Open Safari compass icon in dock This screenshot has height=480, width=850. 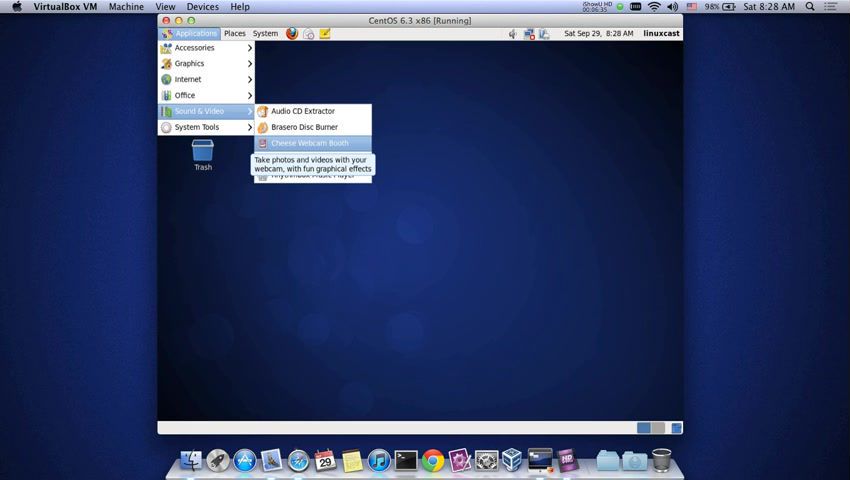[x=298, y=460]
